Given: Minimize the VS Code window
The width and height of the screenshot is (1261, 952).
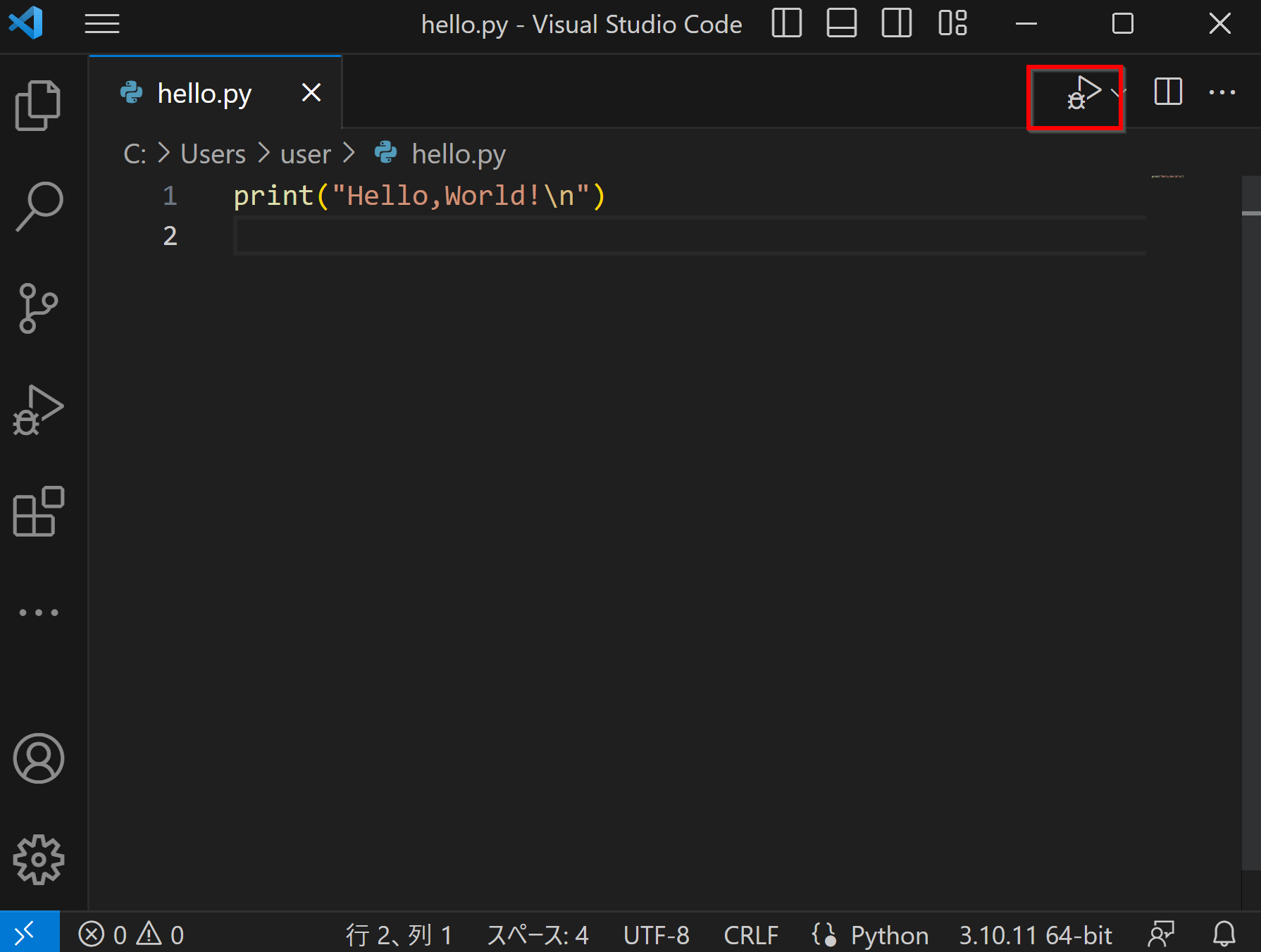Looking at the screenshot, I should pyautogui.click(x=1026, y=23).
